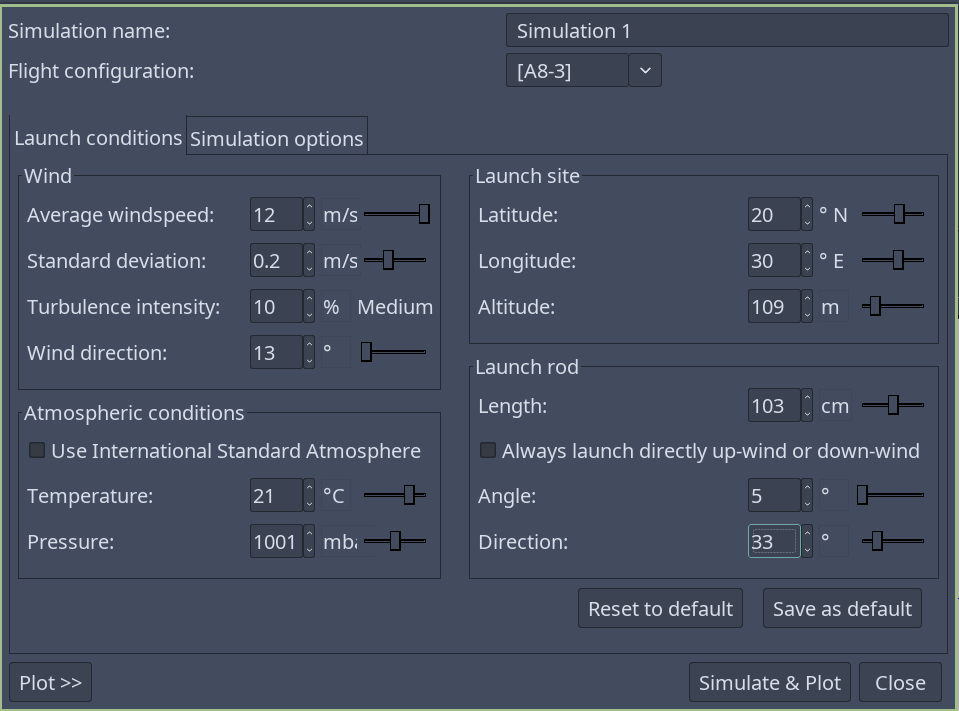The image size is (959, 711).
Task: Decrement the Standard deviation value
Action: [309, 266]
